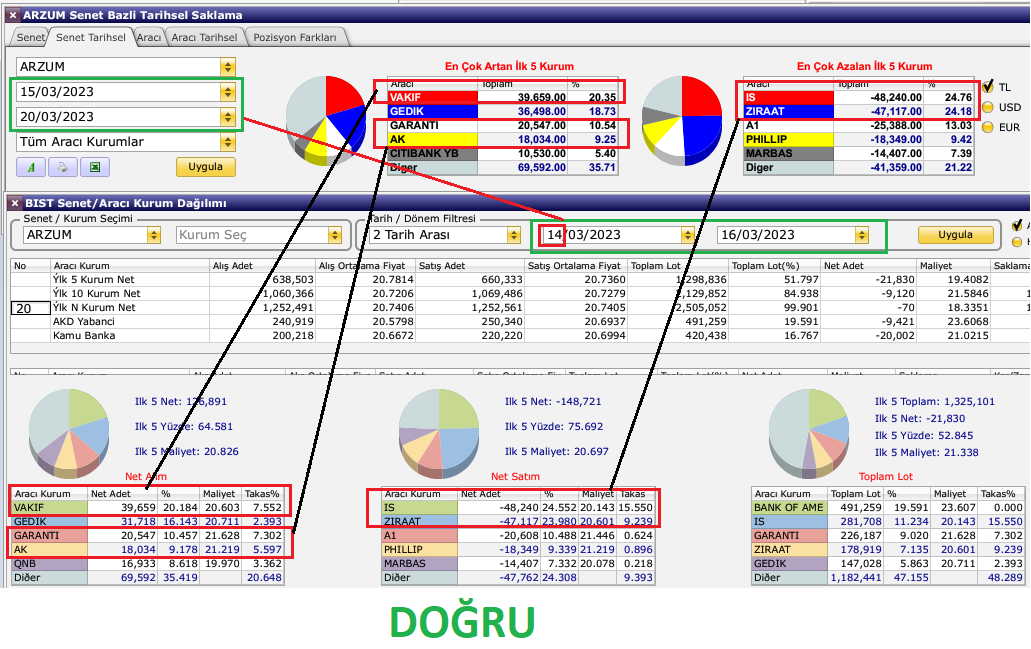
Task: Open the Aracı tab
Action: tap(149, 37)
